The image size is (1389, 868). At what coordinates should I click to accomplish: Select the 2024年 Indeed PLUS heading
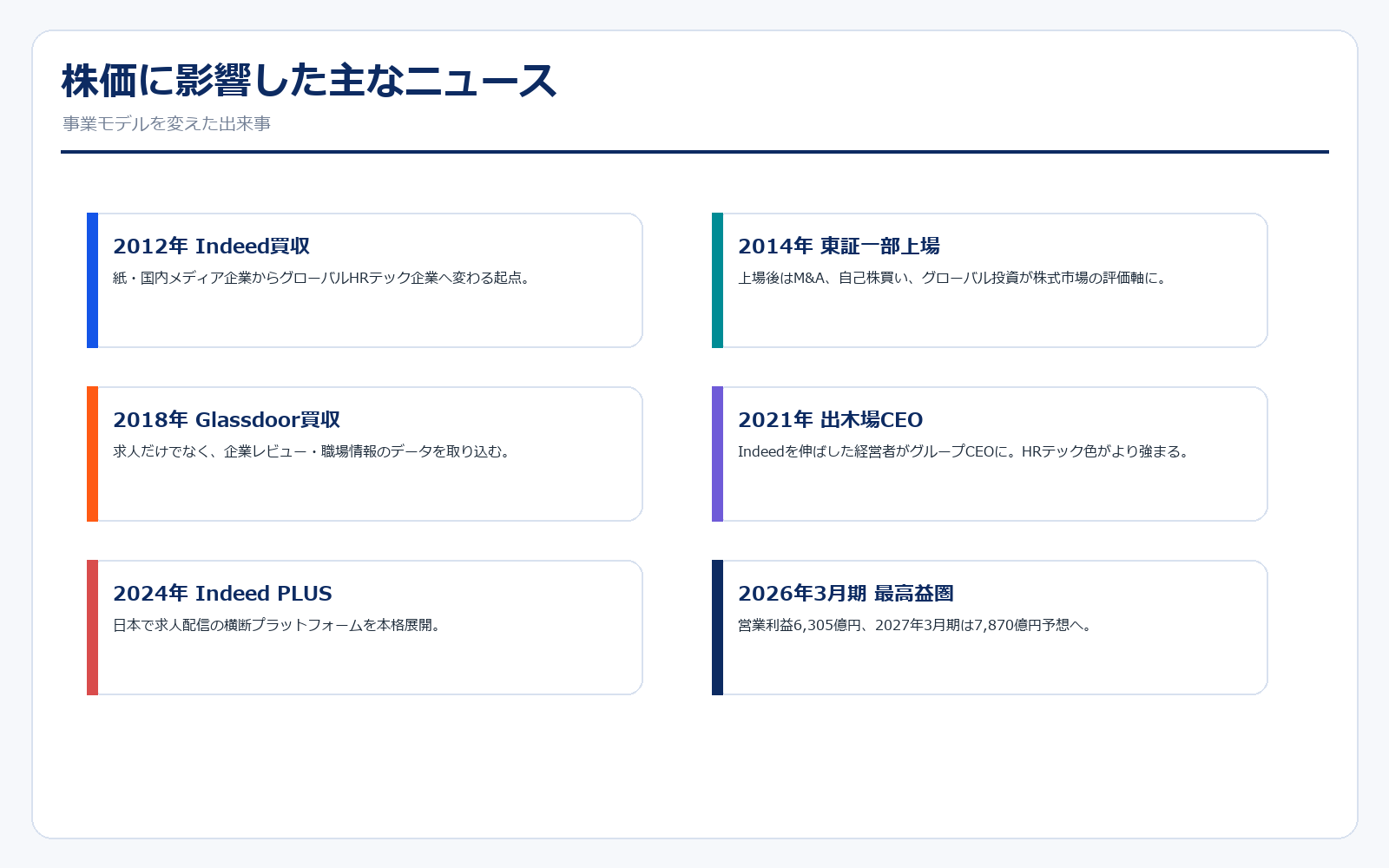click(222, 594)
